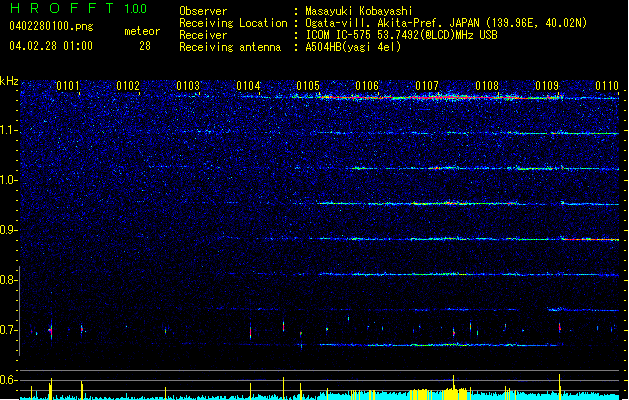Image resolution: width=629 pixels, height=400 pixels.
Task: Click time marker 0107
Action: point(427,86)
